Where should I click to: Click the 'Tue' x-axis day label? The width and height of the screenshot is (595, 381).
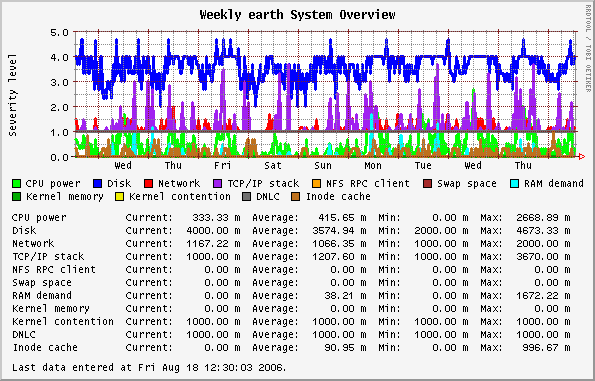423,165
